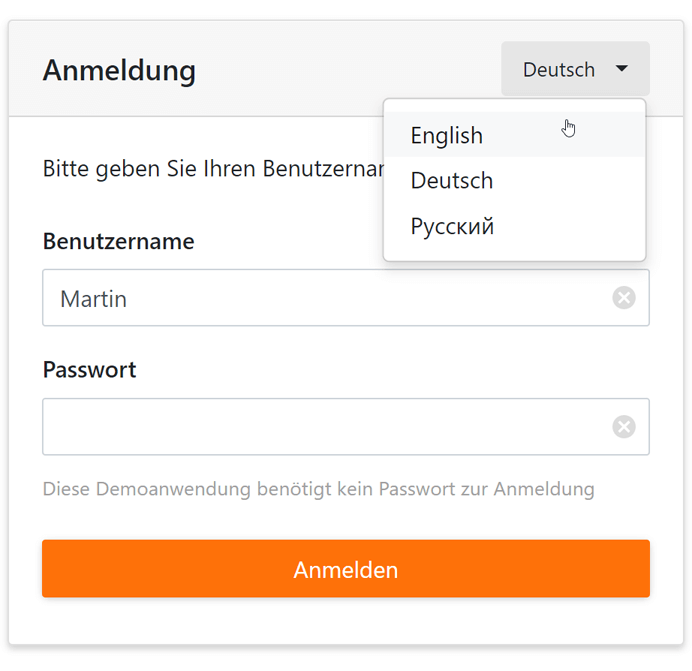This screenshot has width=692, height=671.
Task: Click the caret arrow beside Deutsch
Action: (x=622, y=69)
